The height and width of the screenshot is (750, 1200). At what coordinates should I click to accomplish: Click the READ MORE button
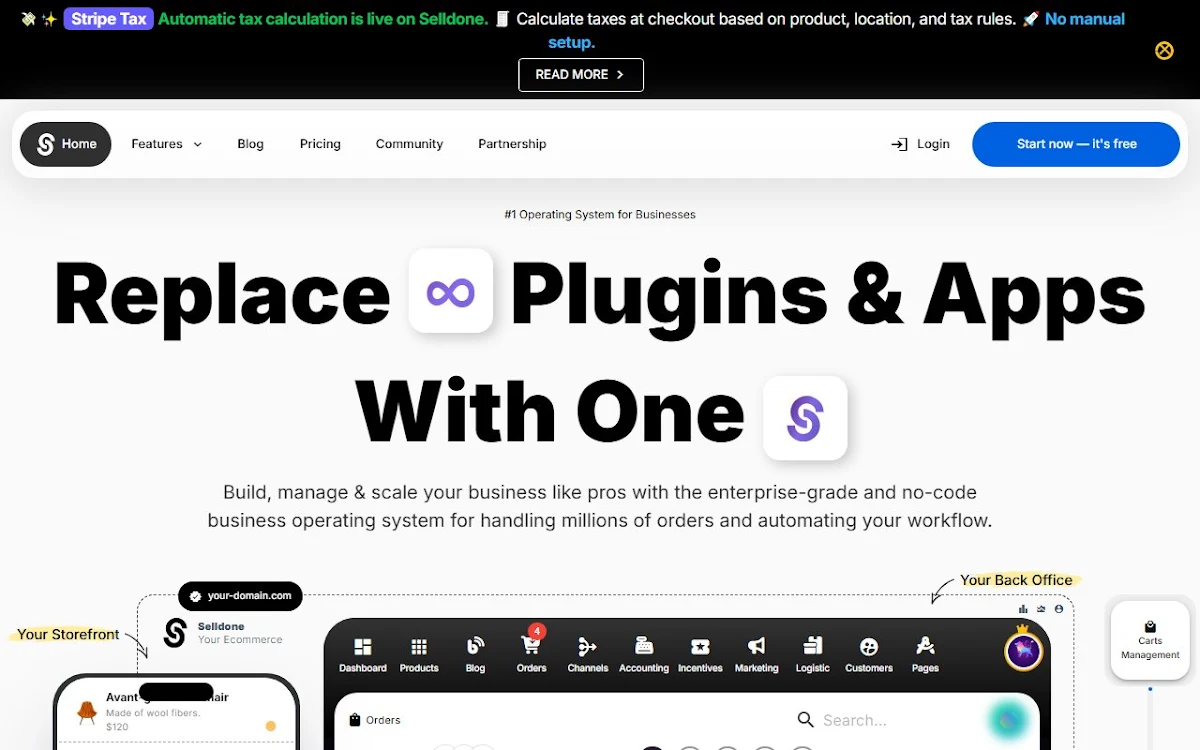point(581,74)
